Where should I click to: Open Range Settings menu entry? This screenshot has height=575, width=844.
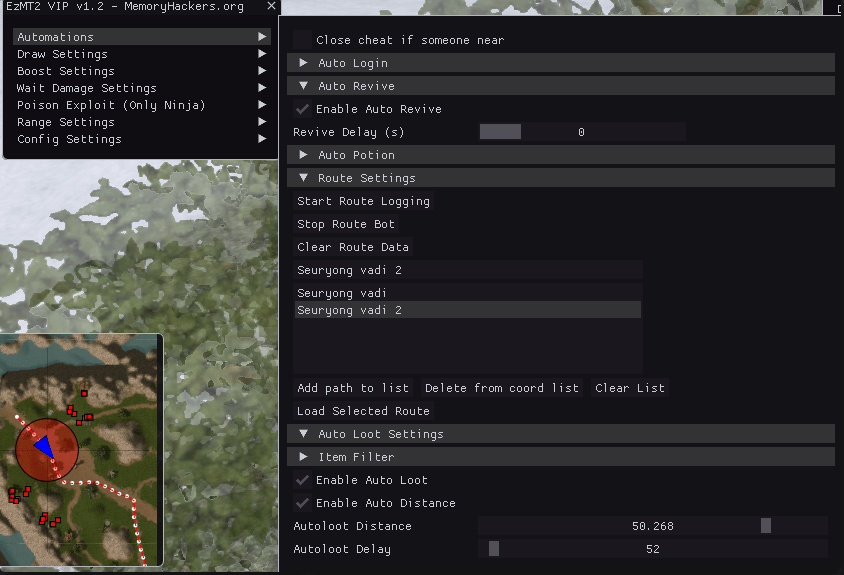coord(141,122)
